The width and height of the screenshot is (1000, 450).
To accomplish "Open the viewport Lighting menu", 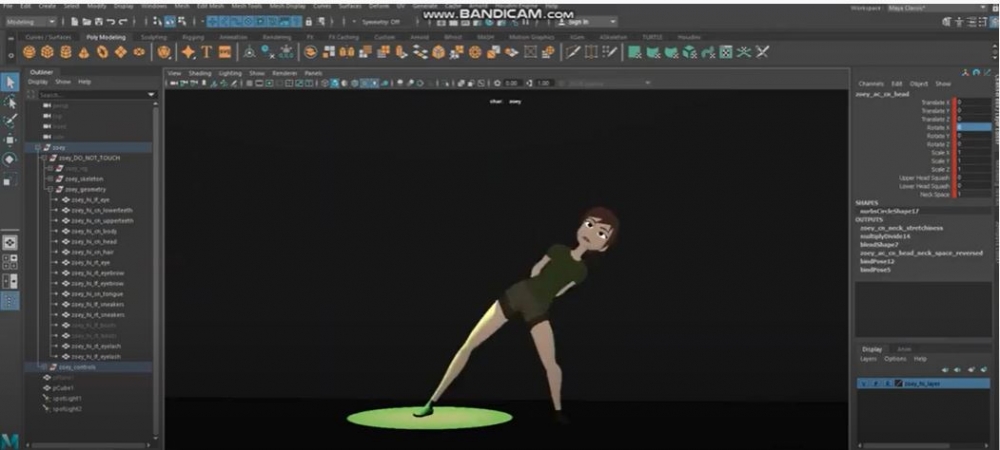I will coord(230,73).
